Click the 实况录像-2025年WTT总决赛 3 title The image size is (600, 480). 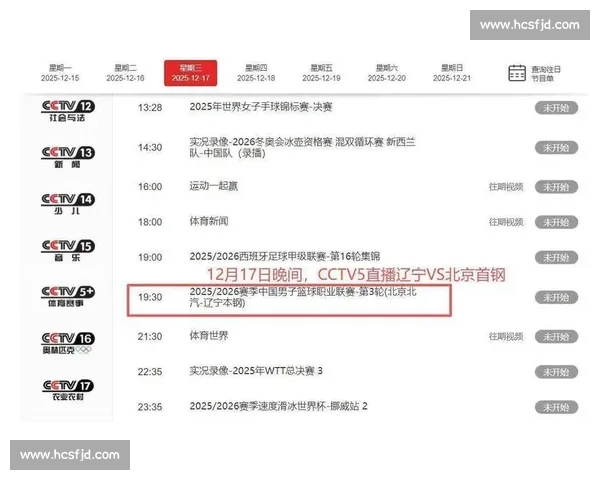(256, 371)
